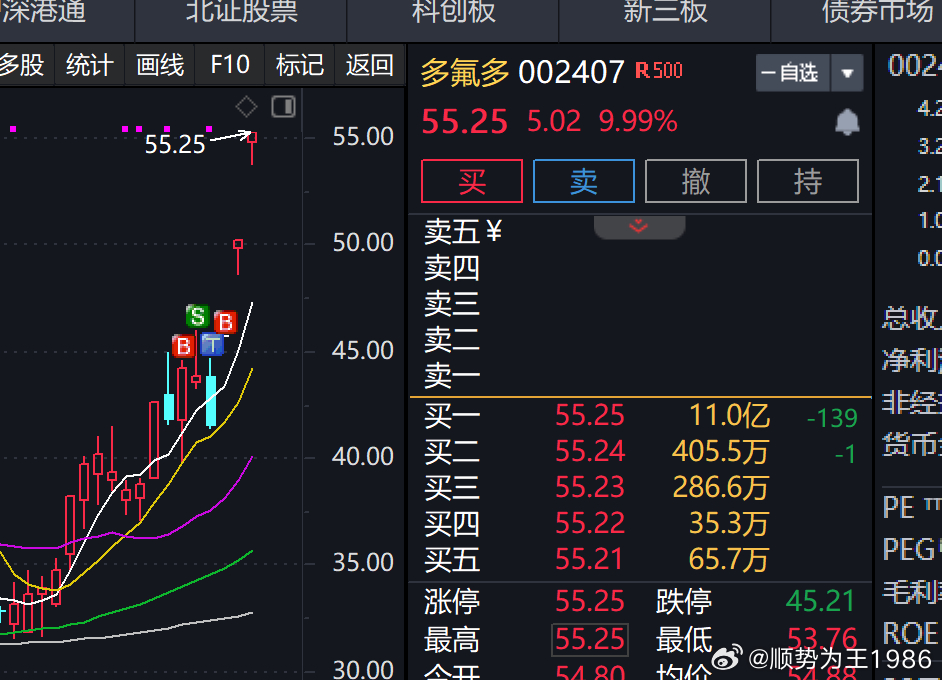942x680 pixels.
Task: Click the 55.25 chart price label
Action: (x=175, y=144)
